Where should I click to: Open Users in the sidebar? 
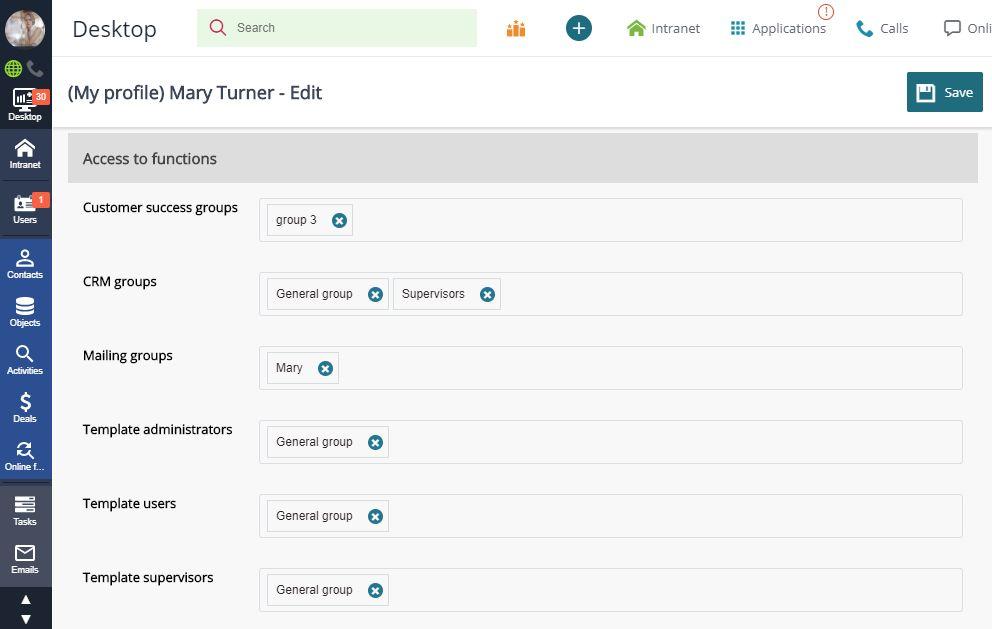tap(25, 209)
